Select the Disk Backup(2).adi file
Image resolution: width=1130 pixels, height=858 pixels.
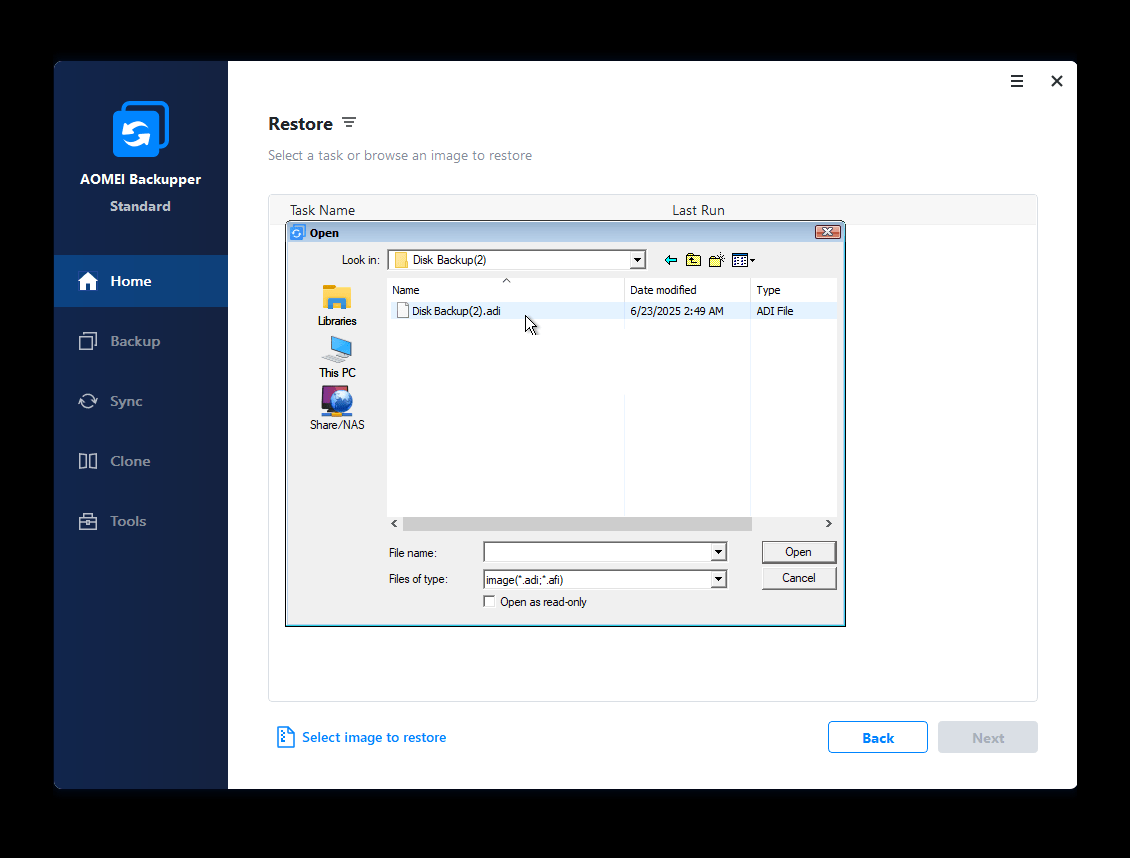455,310
